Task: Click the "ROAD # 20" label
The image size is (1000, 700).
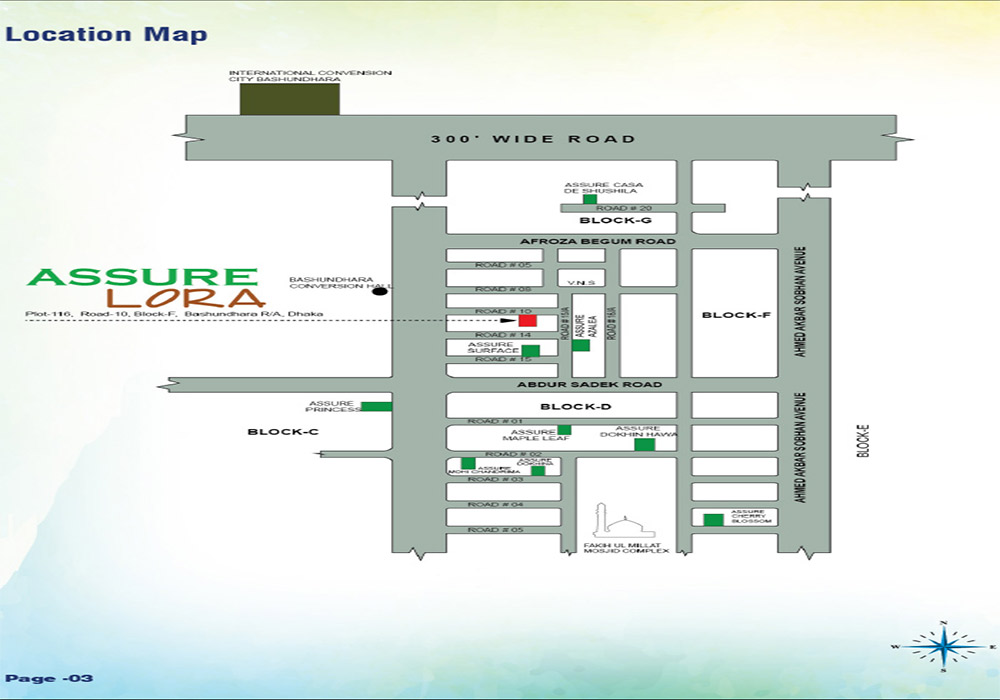Action: 623,208
